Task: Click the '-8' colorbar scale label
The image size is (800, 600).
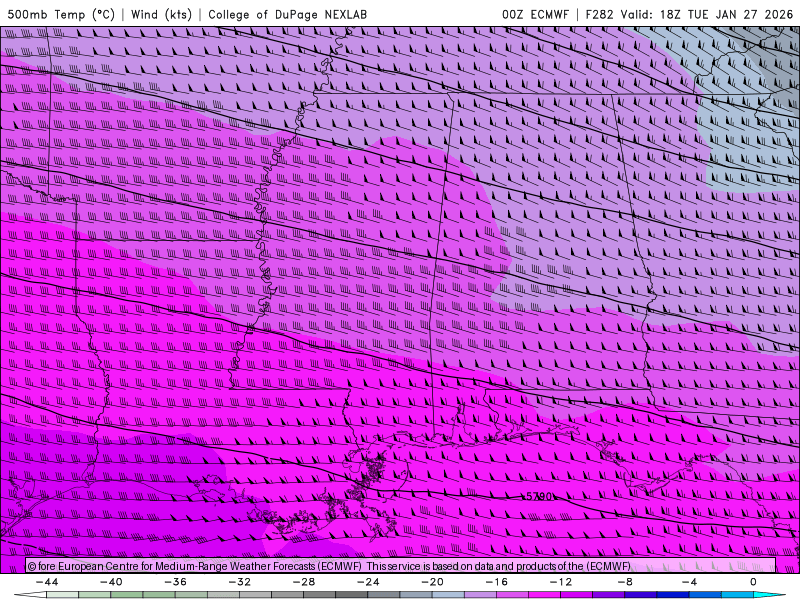Action: coord(626,582)
